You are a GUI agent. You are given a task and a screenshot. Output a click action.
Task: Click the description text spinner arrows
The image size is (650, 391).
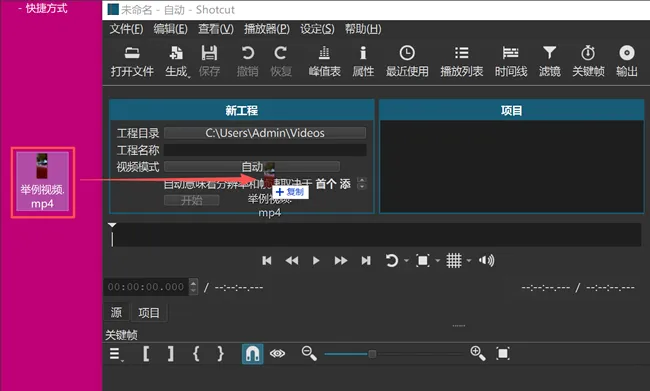pos(362,183)
